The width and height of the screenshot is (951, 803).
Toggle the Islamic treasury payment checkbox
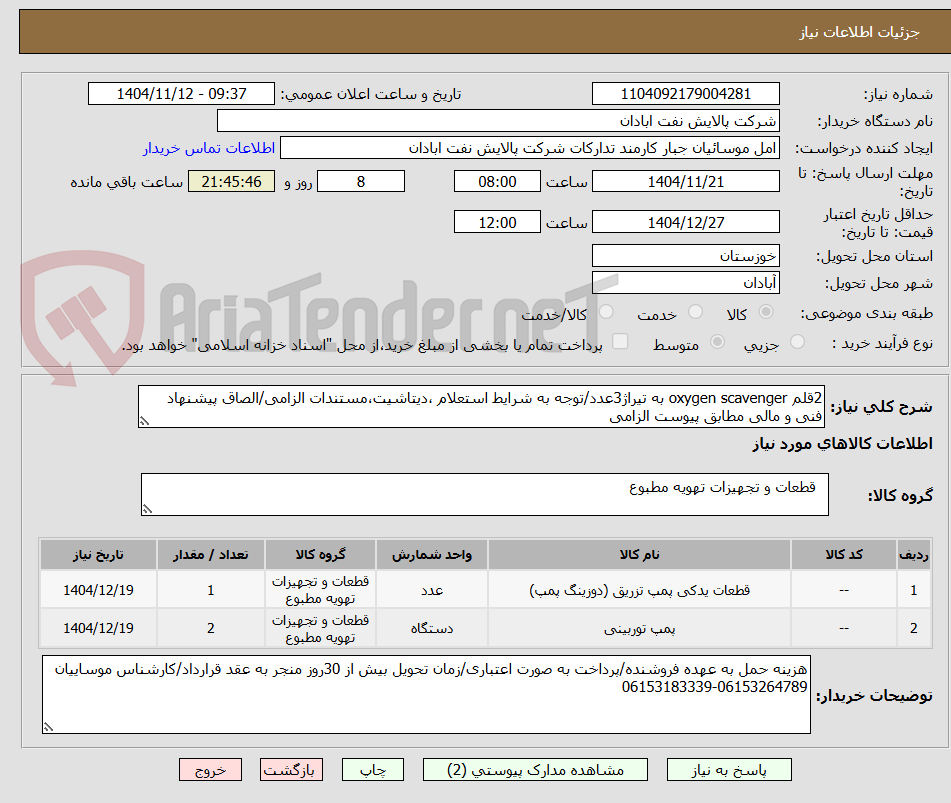tap(620, 341)
